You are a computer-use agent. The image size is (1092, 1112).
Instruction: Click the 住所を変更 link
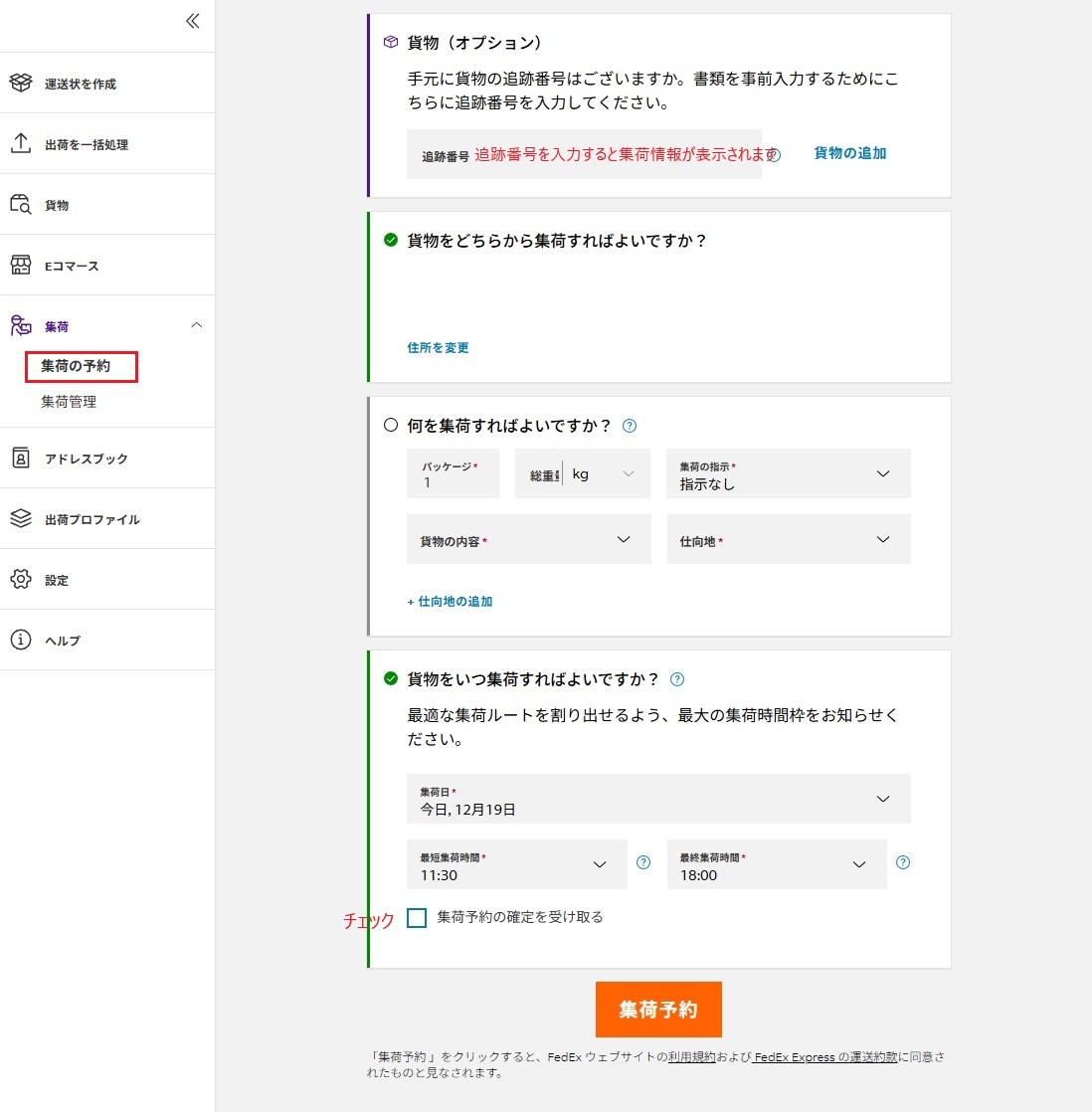coord(438,348)
